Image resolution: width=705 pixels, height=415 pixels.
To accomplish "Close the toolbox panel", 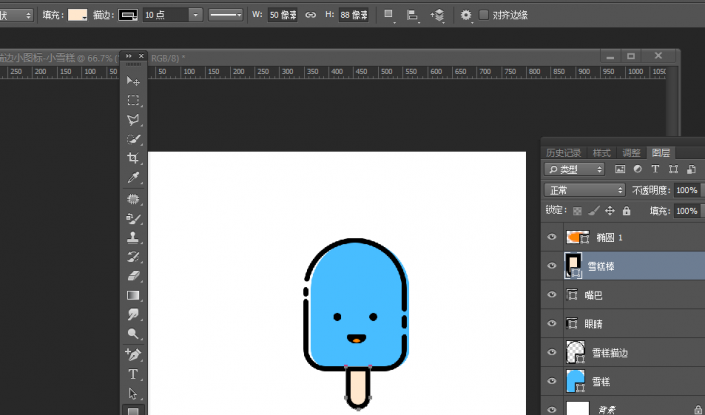I will pyautogui.click(x=141, y=56).
